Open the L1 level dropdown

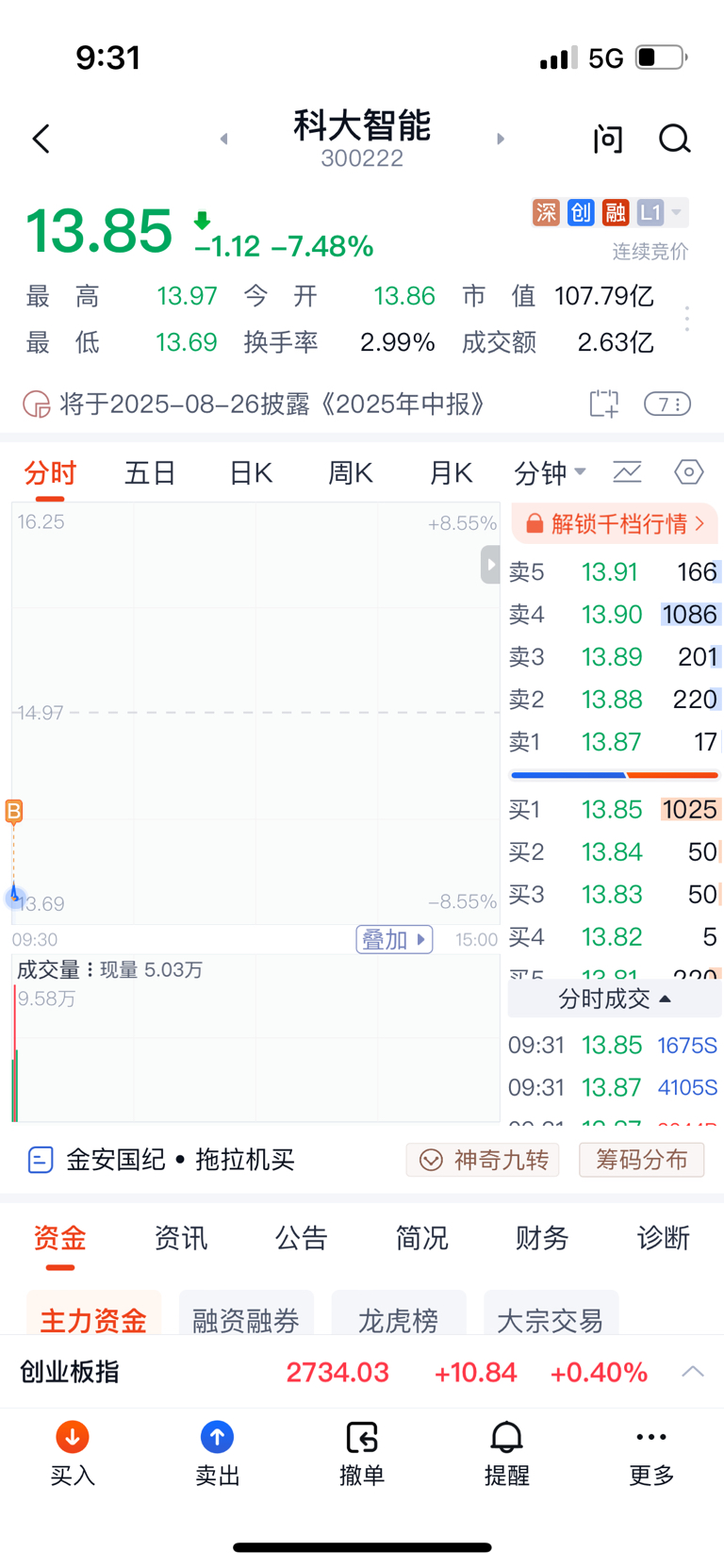[662, 212]
